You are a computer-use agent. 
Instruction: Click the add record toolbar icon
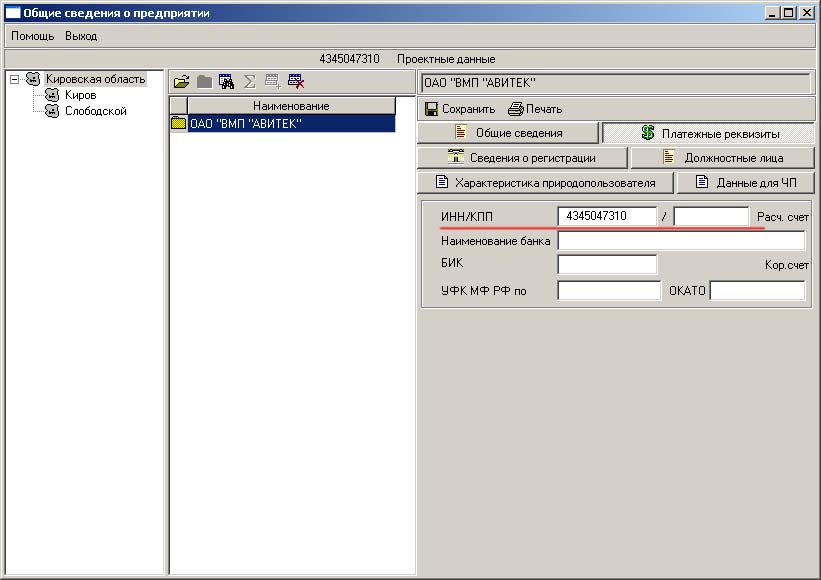272,82
